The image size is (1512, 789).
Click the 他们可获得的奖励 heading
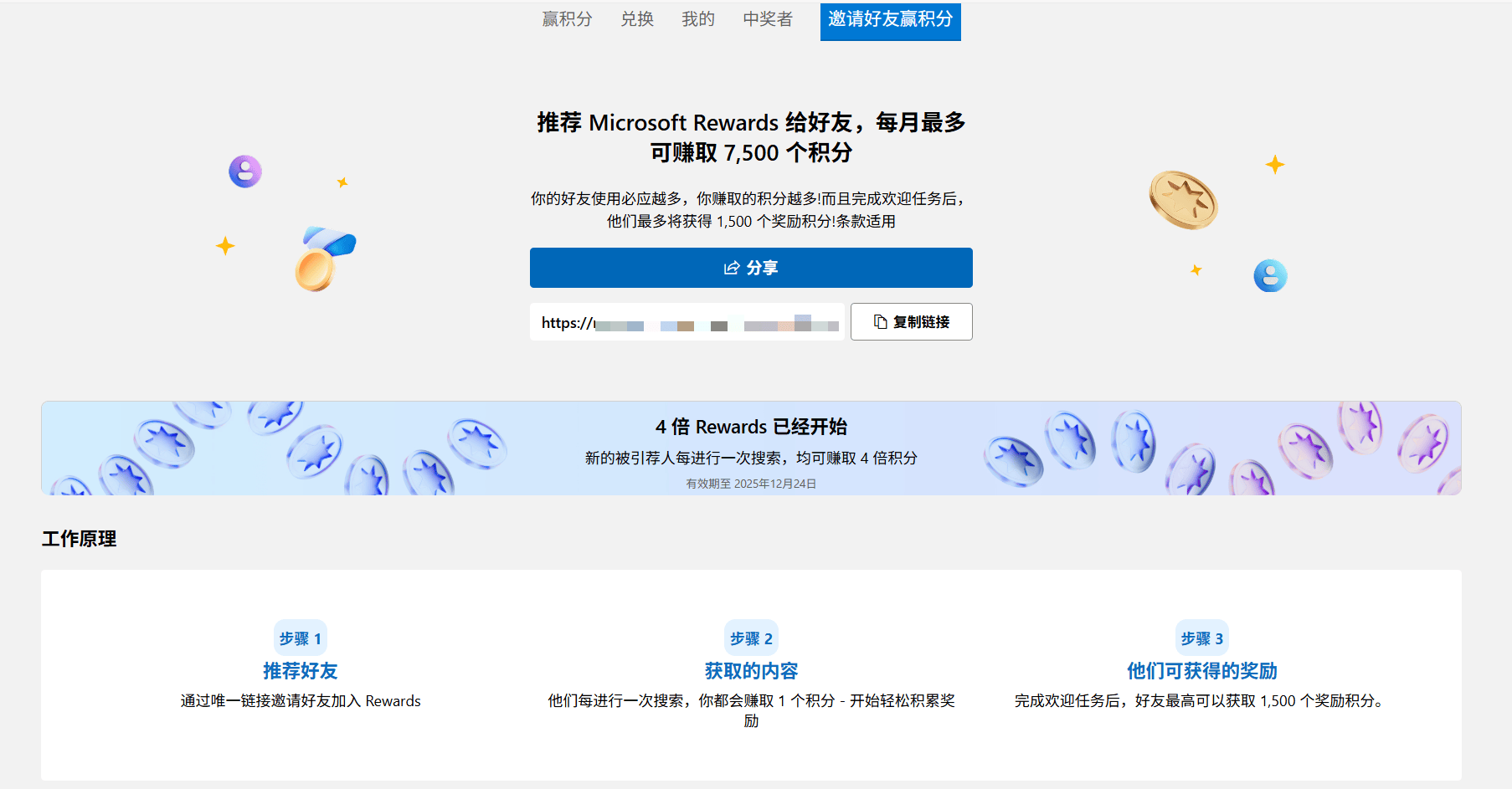pos(1201,671)
